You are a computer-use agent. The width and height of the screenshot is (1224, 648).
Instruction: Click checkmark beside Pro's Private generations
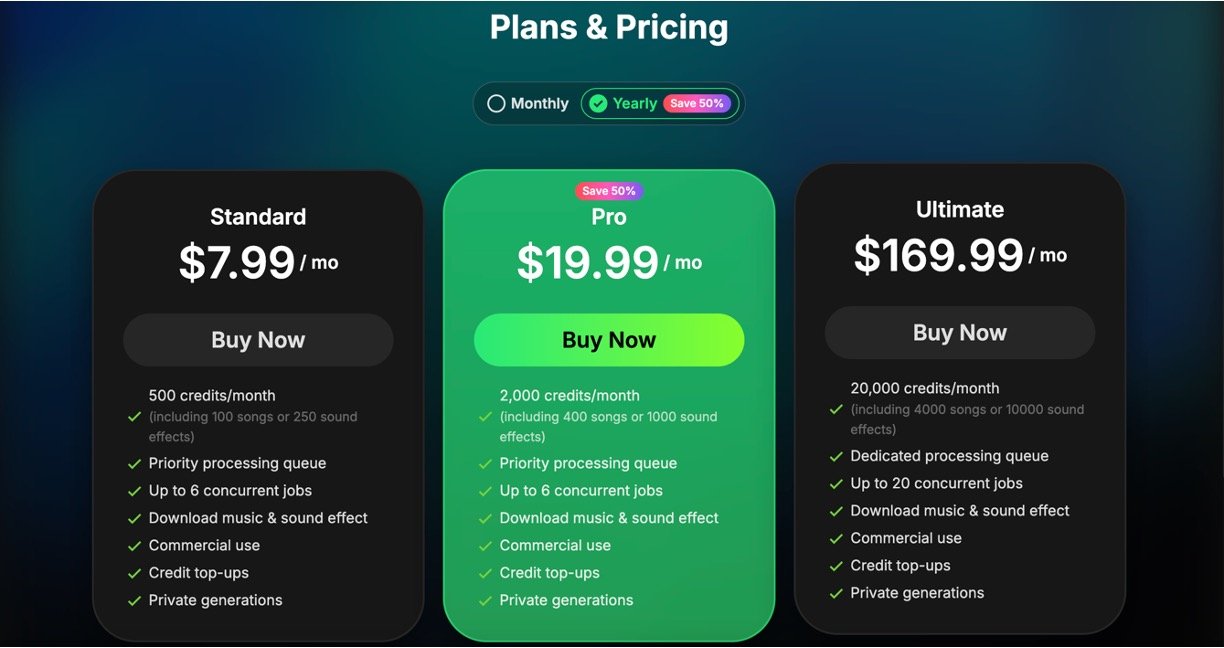tap(485, 601)
